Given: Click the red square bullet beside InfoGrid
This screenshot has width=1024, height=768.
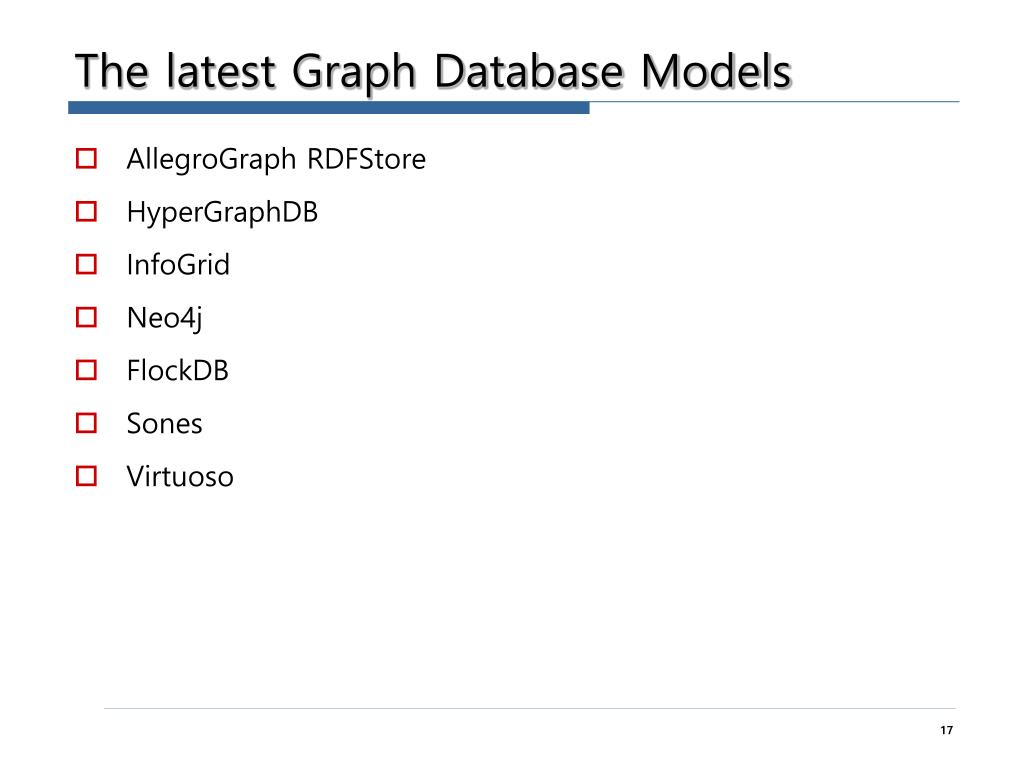Looking at the screenshot, I should pos(86,264).
